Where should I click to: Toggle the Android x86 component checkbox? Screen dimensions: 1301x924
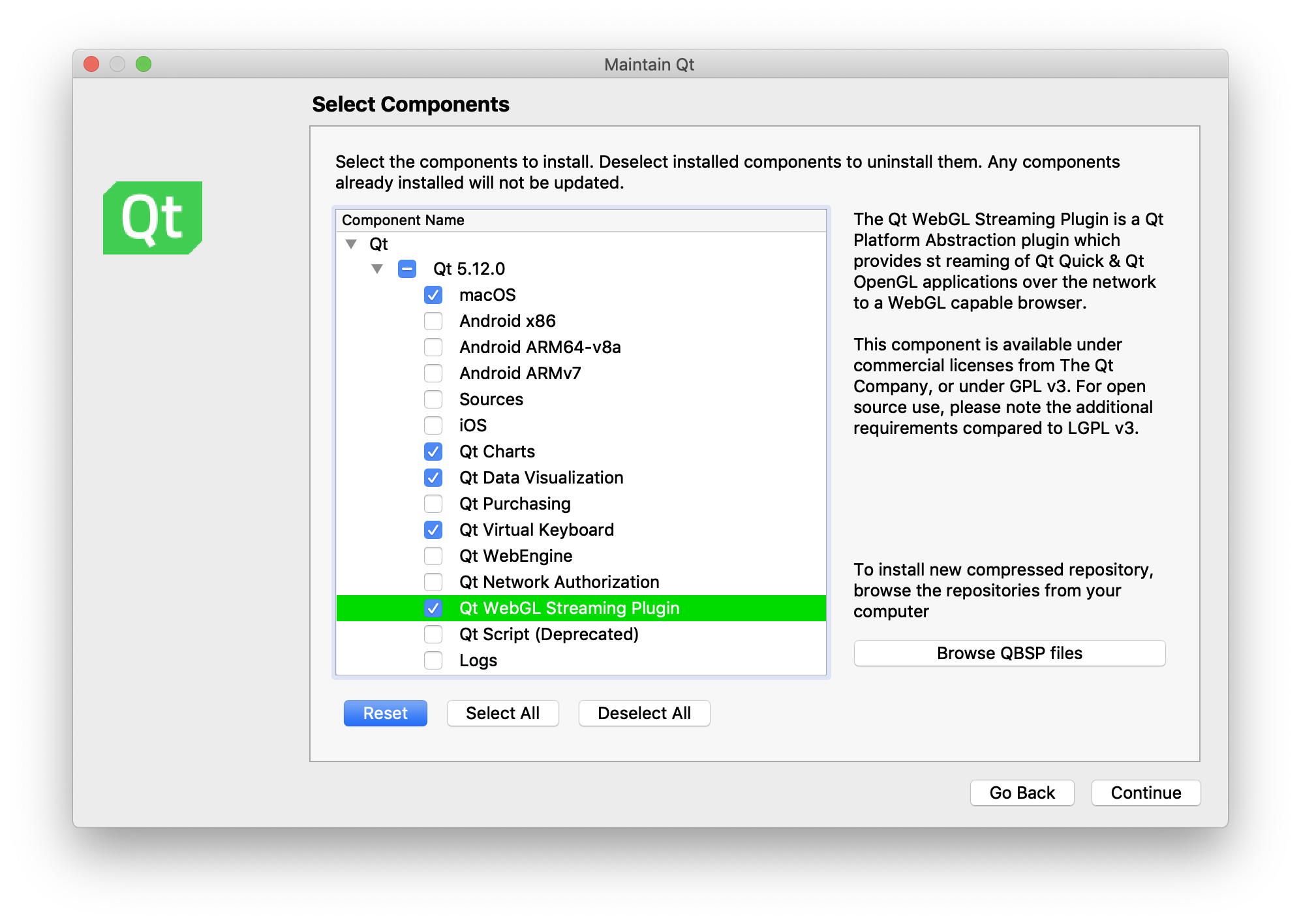click(432, 321)
